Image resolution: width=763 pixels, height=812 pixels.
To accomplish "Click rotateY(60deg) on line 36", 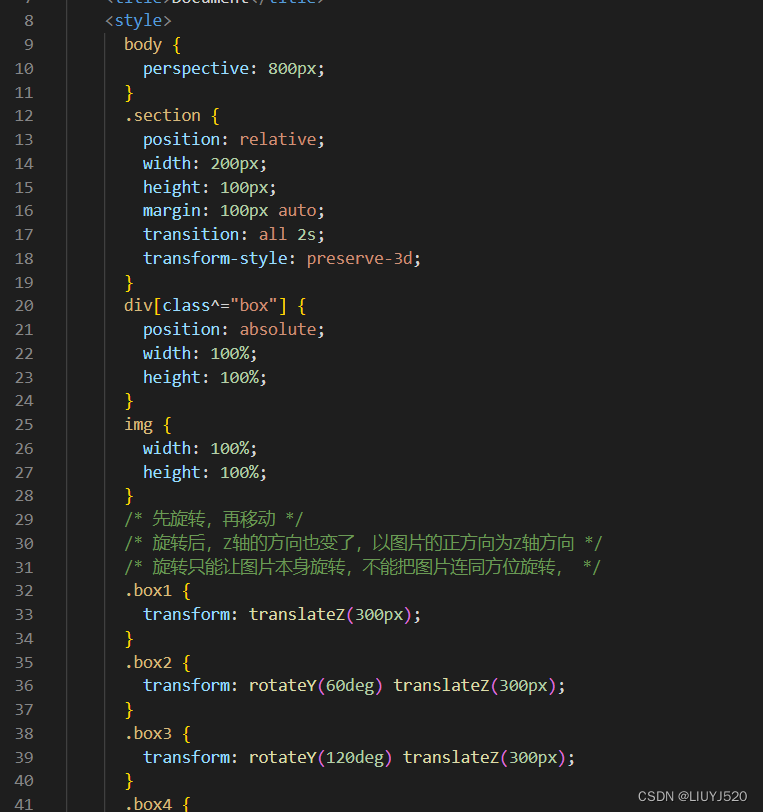I will [x=315, y=686].
